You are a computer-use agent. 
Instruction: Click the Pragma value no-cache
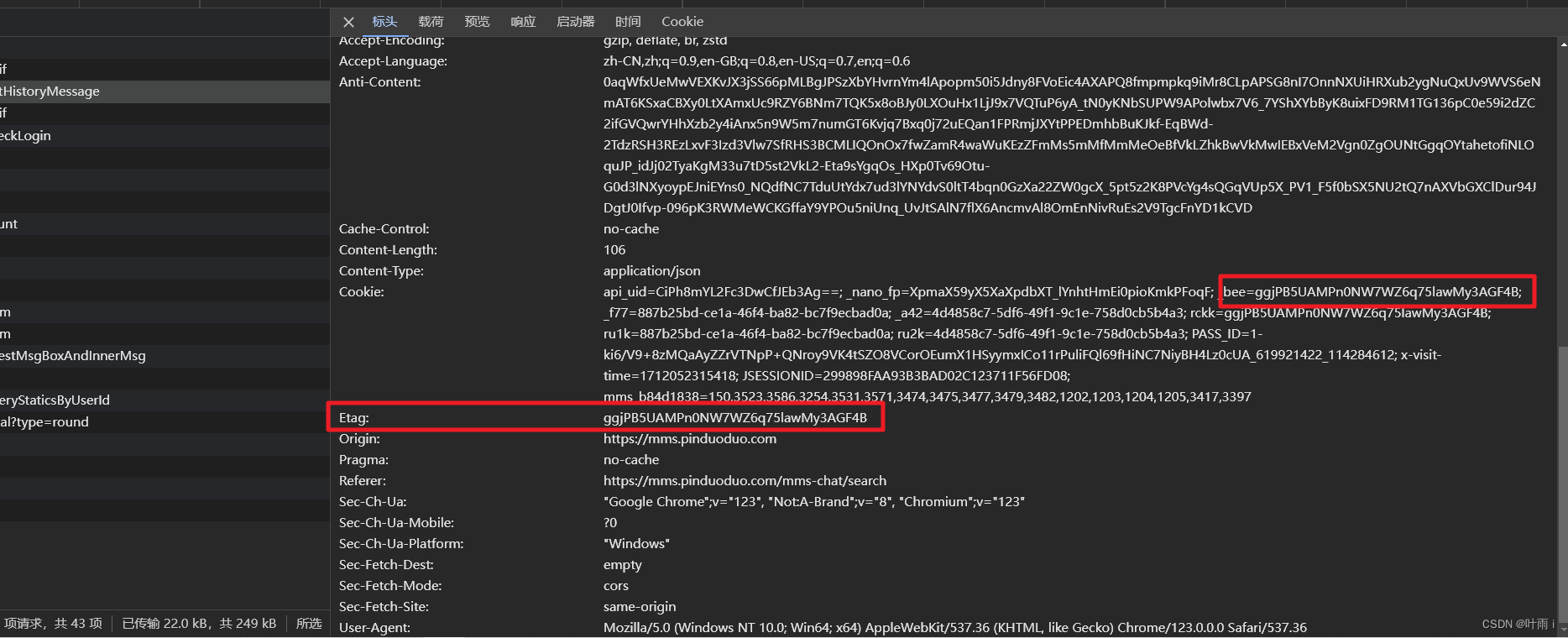(630, 460)
